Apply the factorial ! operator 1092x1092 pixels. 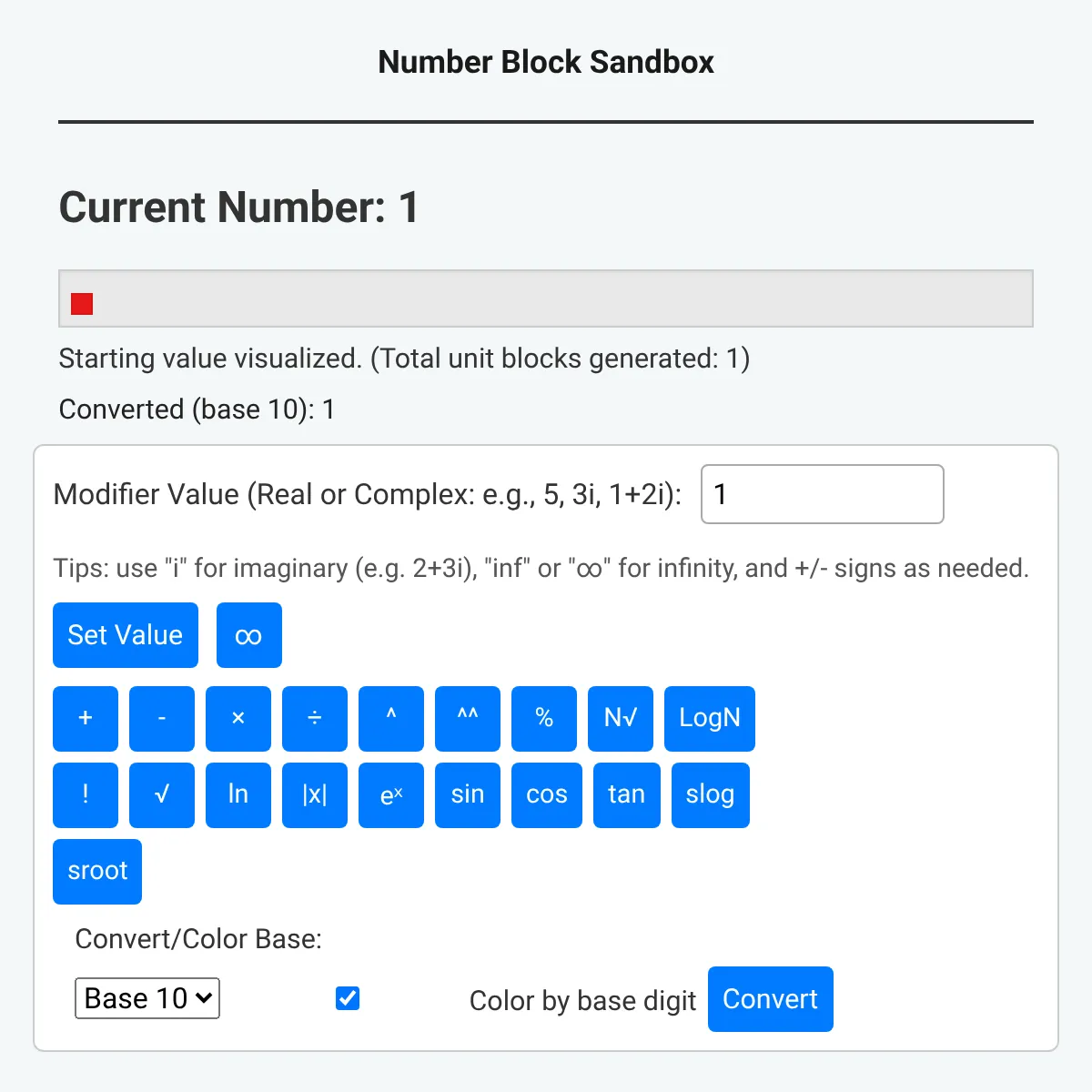tap(86, 795)
